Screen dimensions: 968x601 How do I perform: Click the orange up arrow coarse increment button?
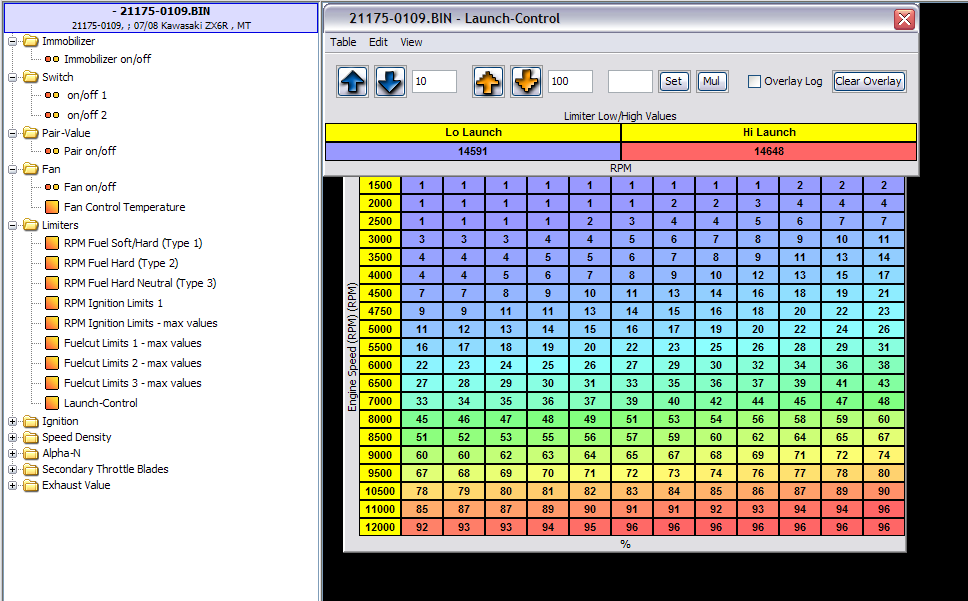click(488, 82)
